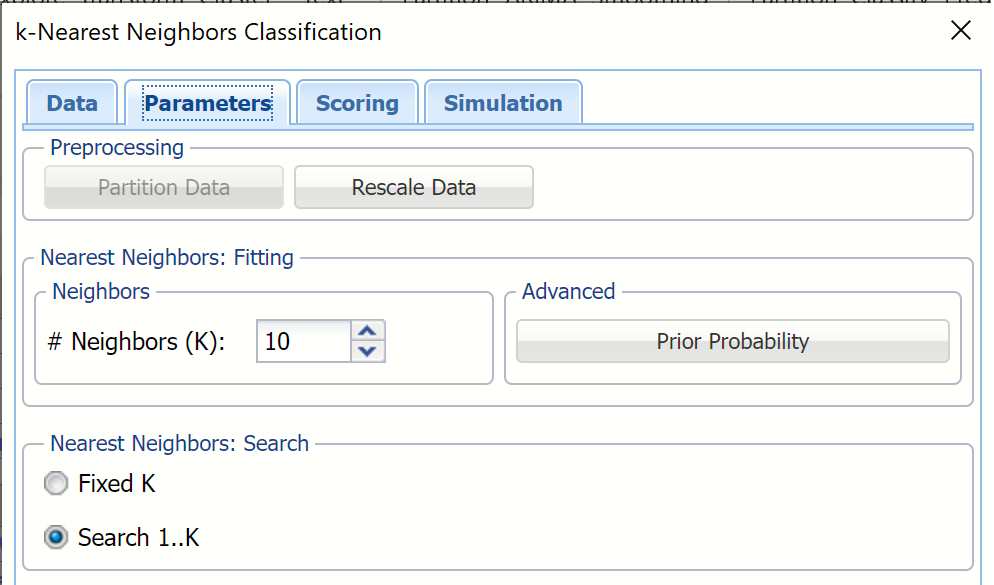The height and width of the screenshot is (585, 994).
Task: Decrease the number of neighbors with down arrow
Action: click(x=368, y=351)
